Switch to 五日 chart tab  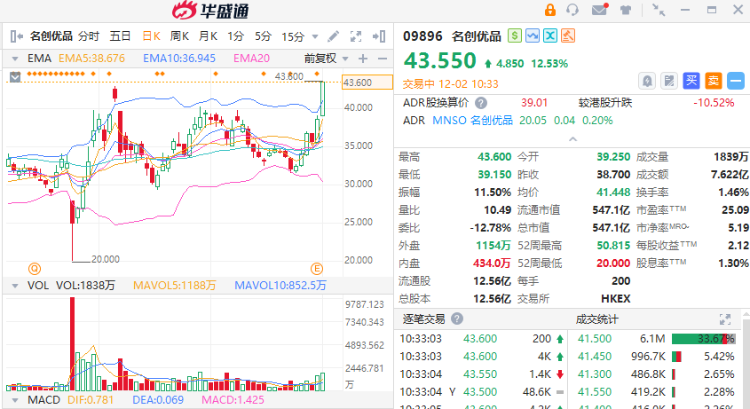120,36
